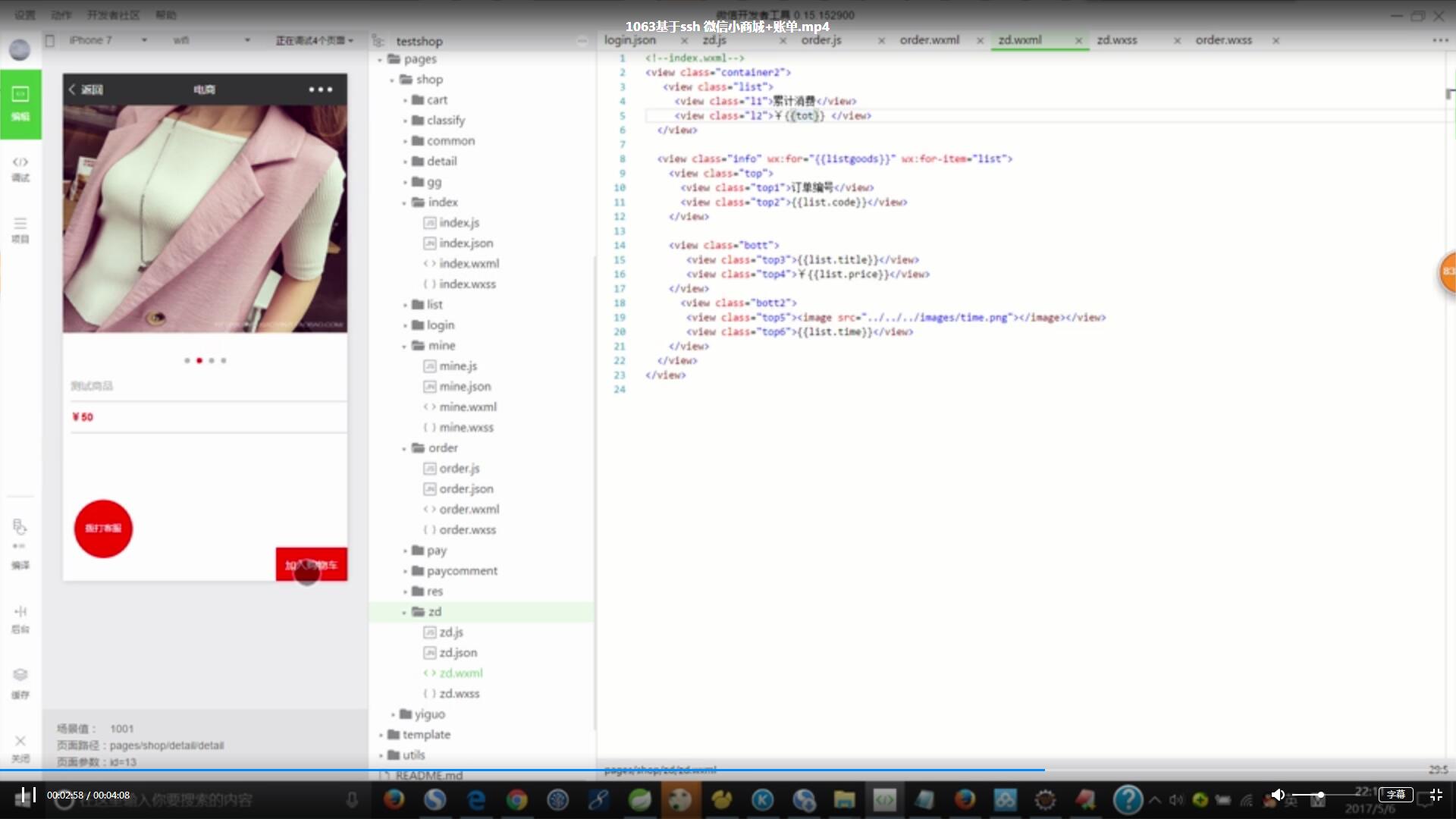Switch to the zd.js tab
1456x819 pixels.
coord(714,40)
